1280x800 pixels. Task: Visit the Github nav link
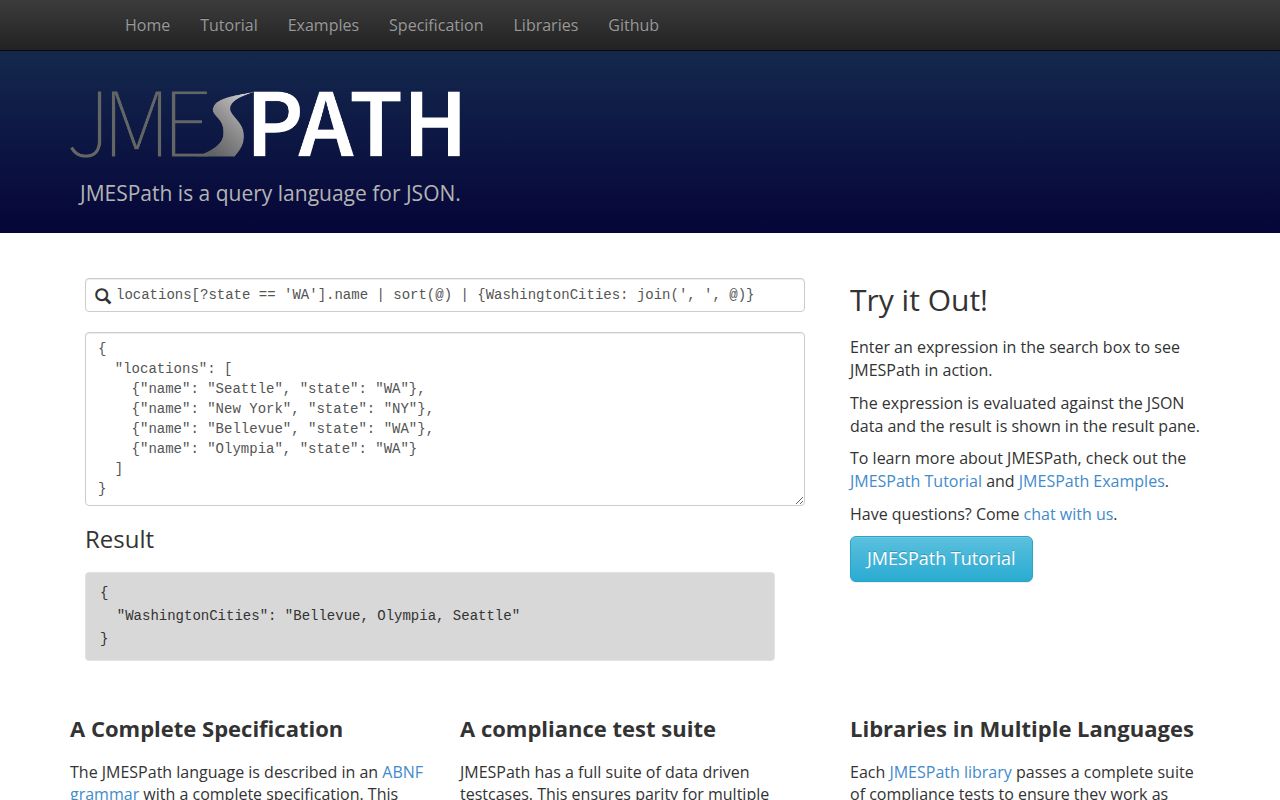point(634,25)
